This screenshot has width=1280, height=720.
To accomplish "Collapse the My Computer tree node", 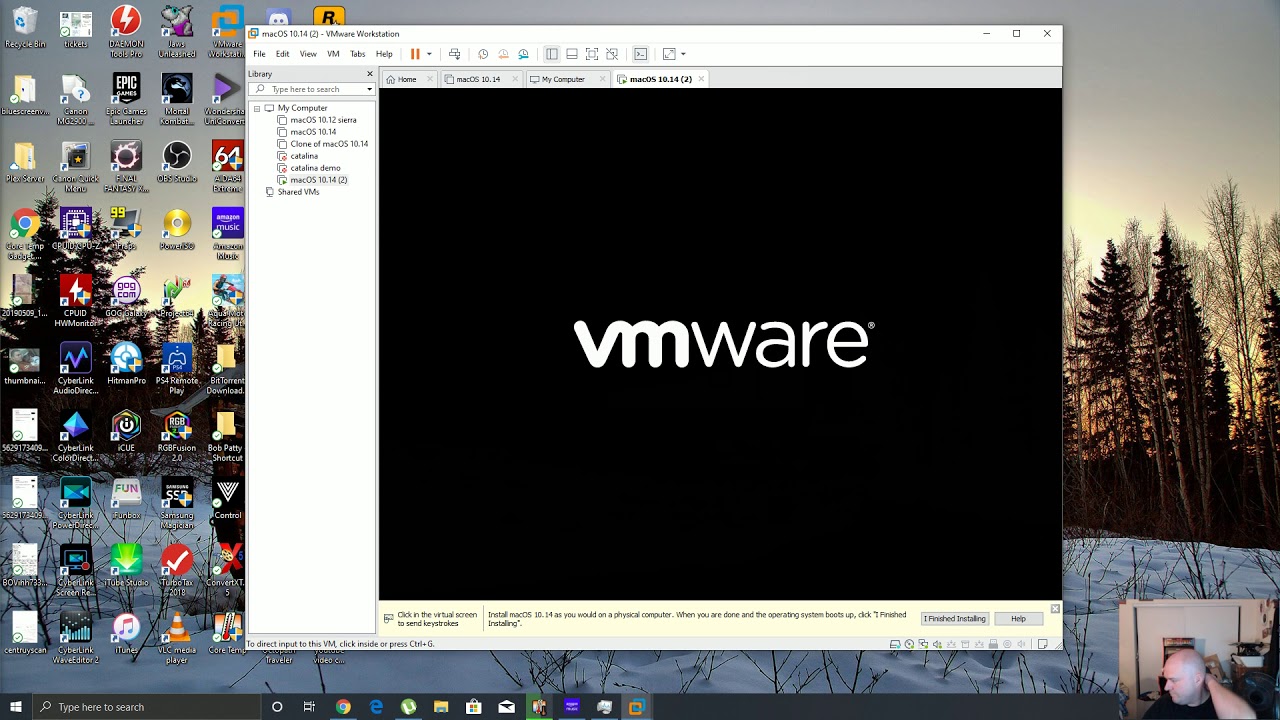I will pyautogui.click(x=257, y=108).
